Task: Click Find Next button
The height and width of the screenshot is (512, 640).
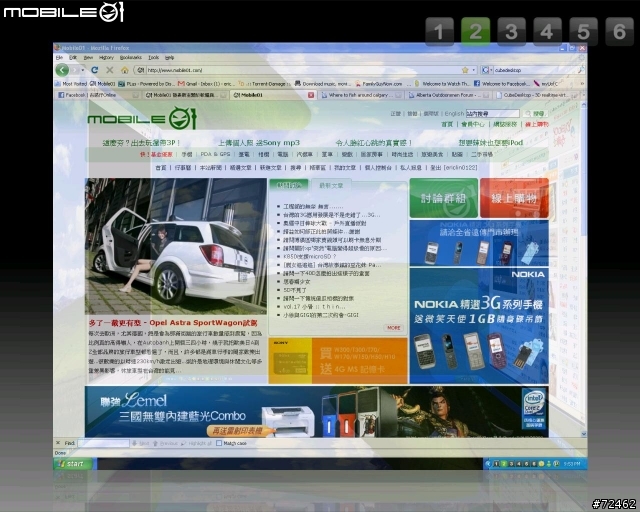Action: 141,443
